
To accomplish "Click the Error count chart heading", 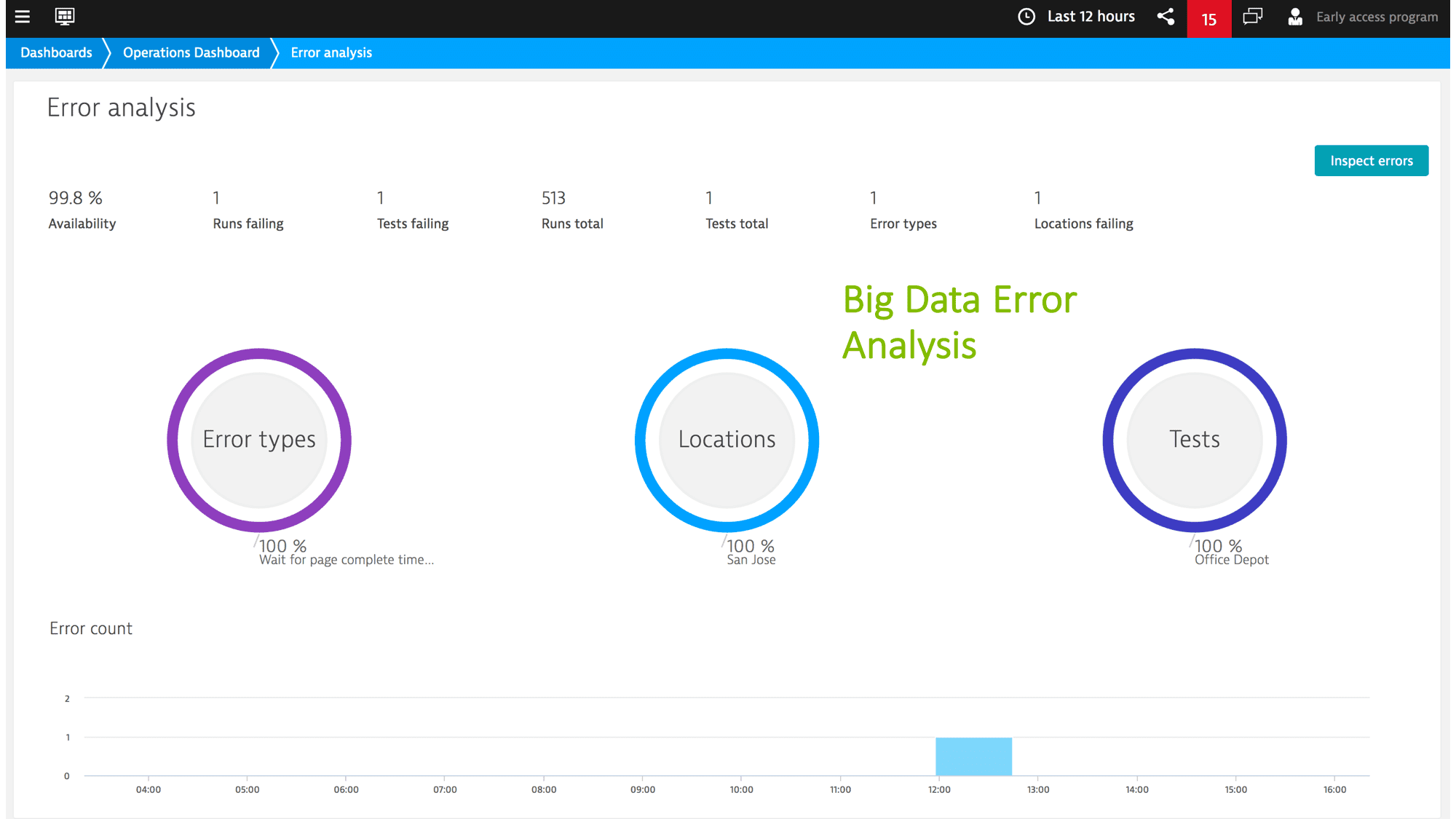I will pyautogui.click(x=91, y=628).
